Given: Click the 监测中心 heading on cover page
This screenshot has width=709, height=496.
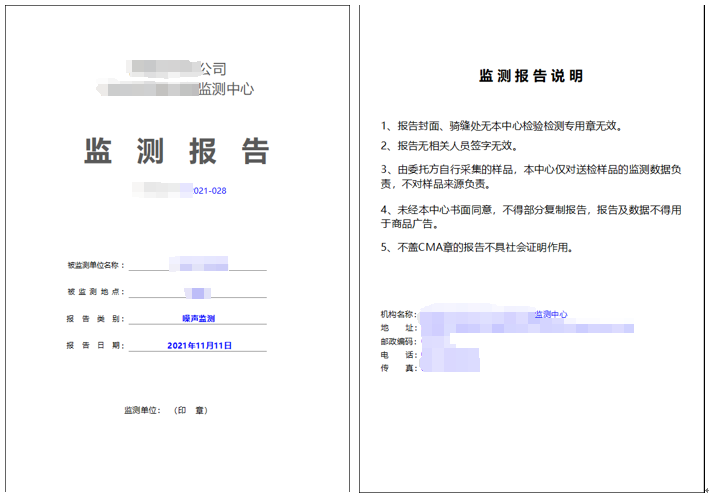Looking at the screenshot, I should tap(225, 89).
